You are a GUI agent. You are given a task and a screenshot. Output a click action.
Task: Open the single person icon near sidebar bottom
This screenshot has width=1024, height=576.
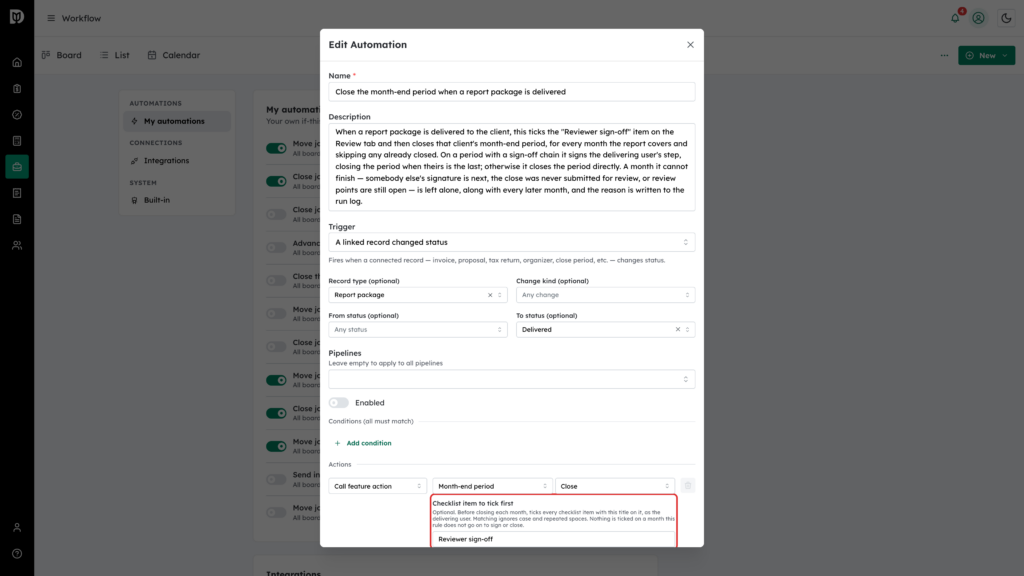[x=17, y=528]
